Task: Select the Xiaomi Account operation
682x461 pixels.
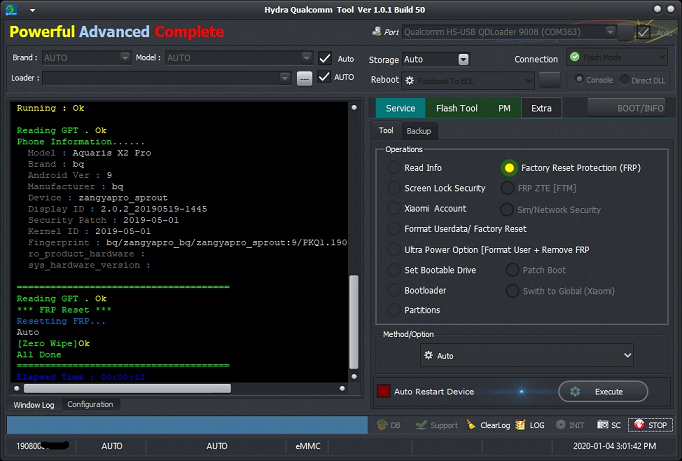Action: click(x=394, y=208)
